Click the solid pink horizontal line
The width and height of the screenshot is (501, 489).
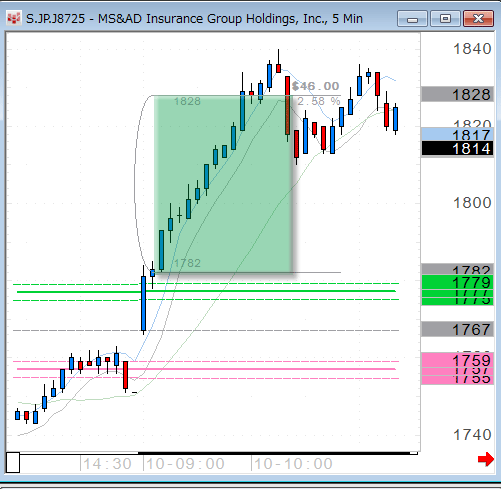tap(206, 369)
